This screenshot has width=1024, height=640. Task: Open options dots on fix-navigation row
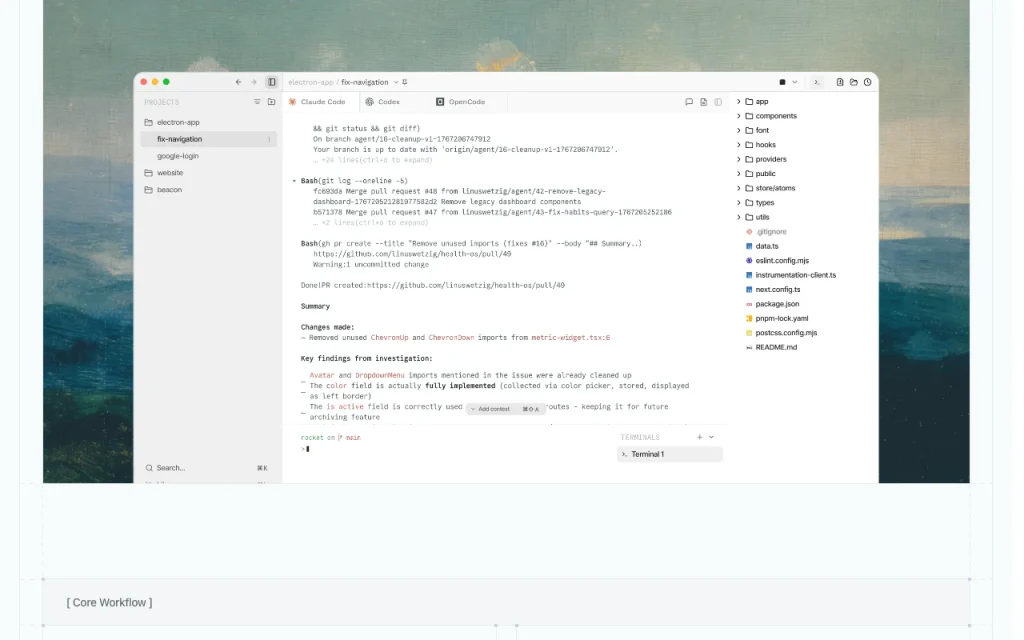pyautogui.click(x=269, y=139)
